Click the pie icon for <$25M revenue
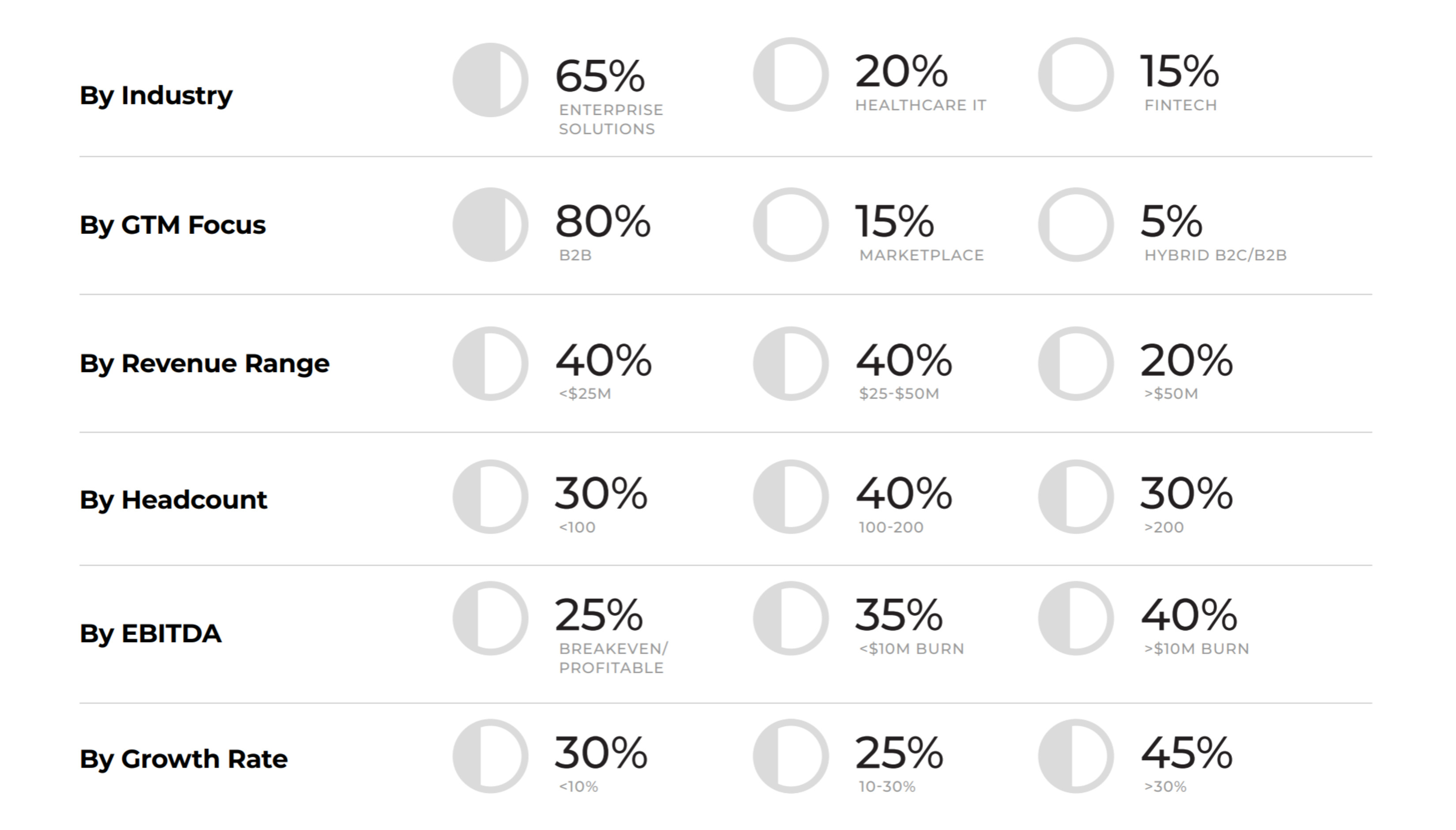This screenshot has width=1456, height=830. click(x=490, y=364)
